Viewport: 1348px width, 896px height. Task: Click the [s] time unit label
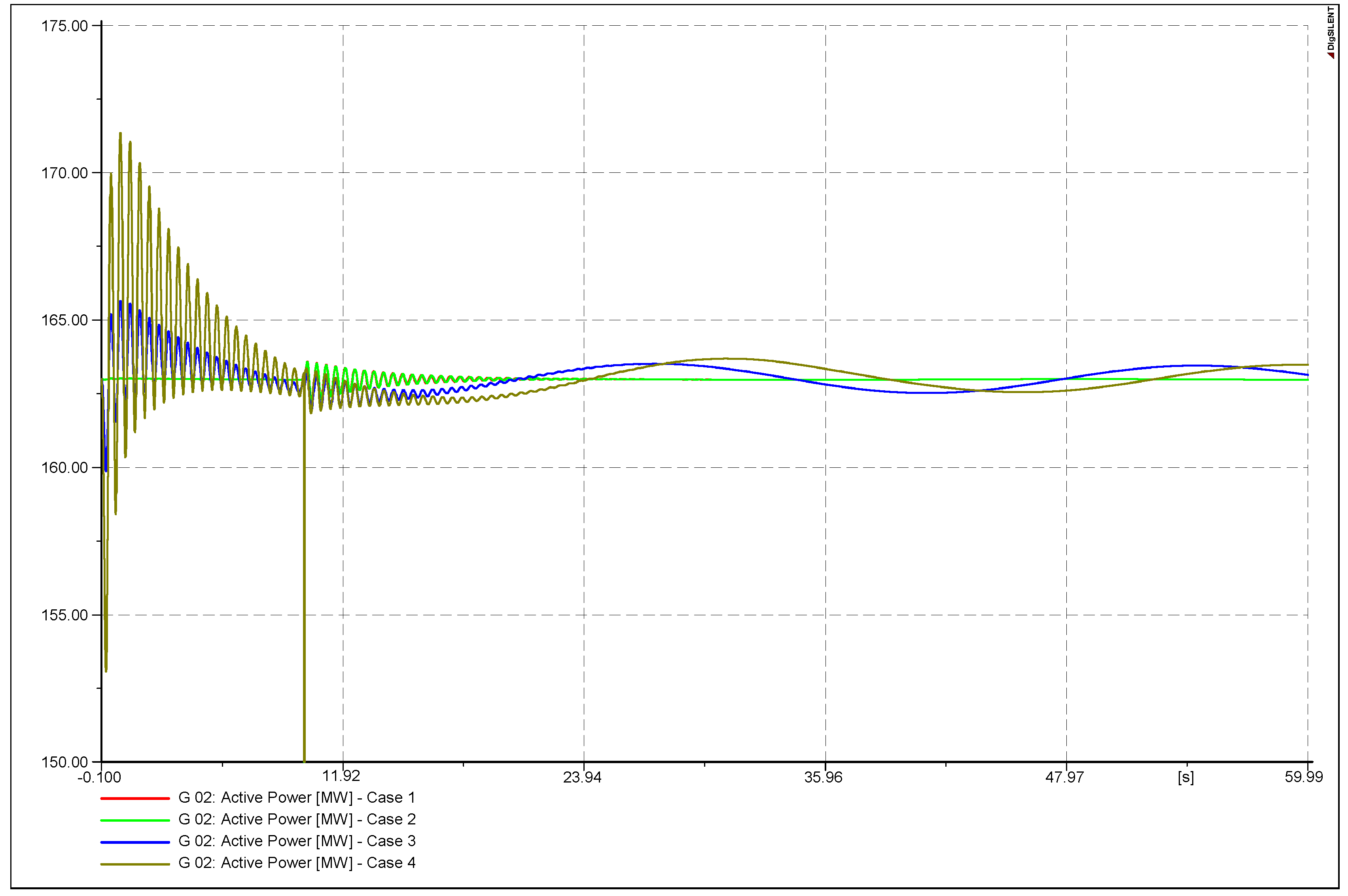pyautogui.click(x=1186, y=777)
